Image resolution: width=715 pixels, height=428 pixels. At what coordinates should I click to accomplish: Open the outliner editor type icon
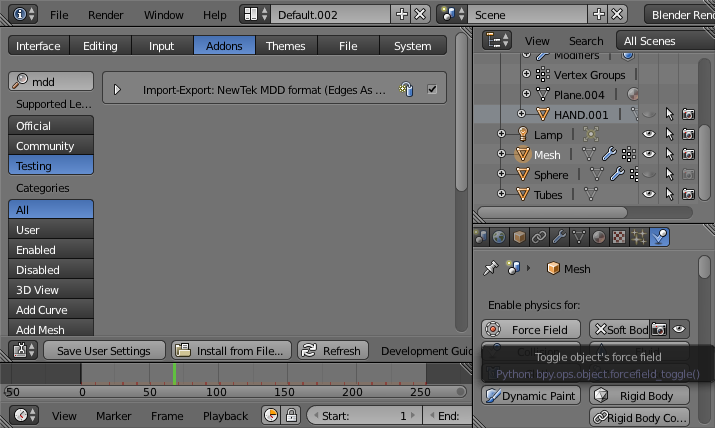[498, 41]
